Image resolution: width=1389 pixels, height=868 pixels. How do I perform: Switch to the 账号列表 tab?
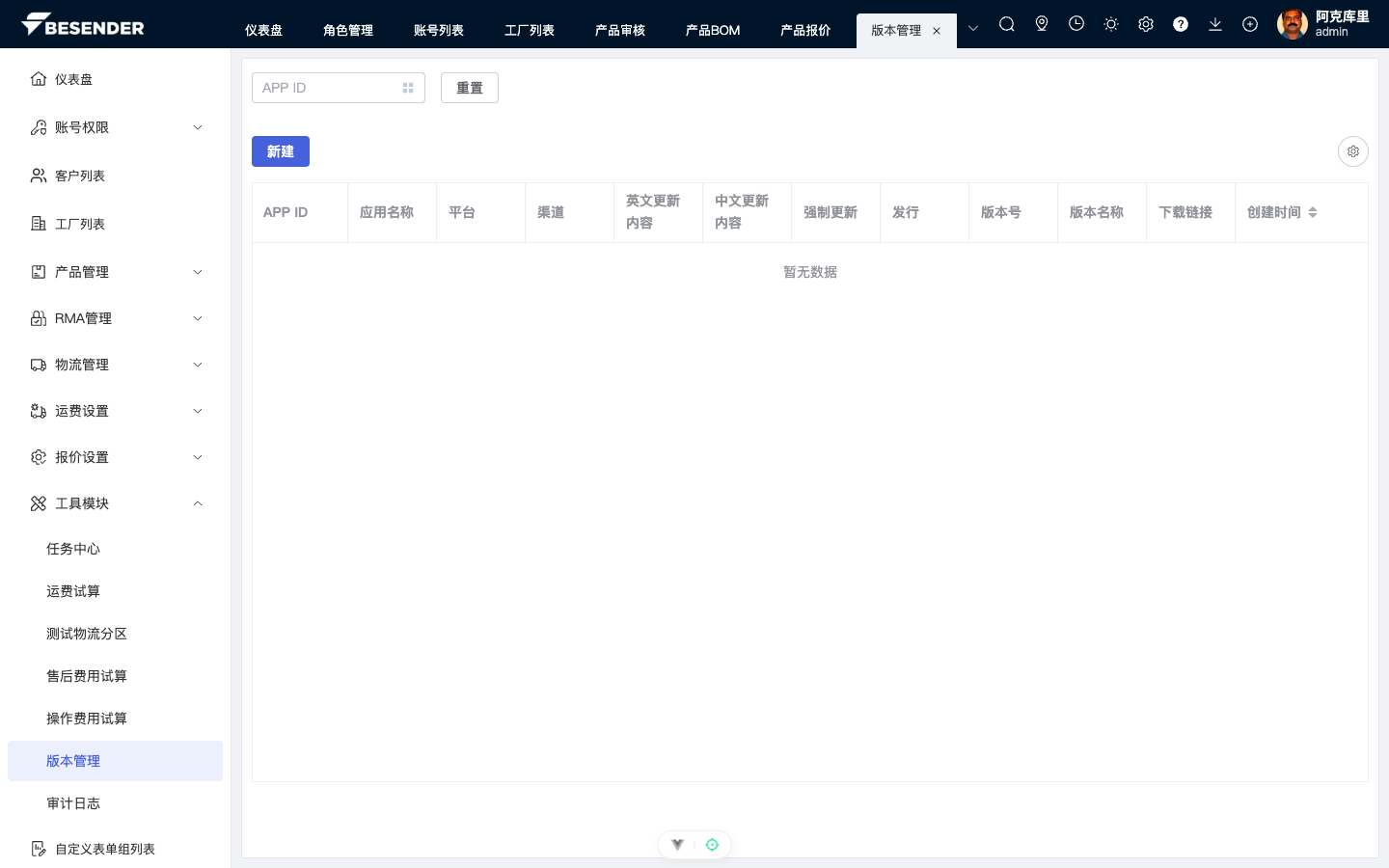click(x=439, y=31)
